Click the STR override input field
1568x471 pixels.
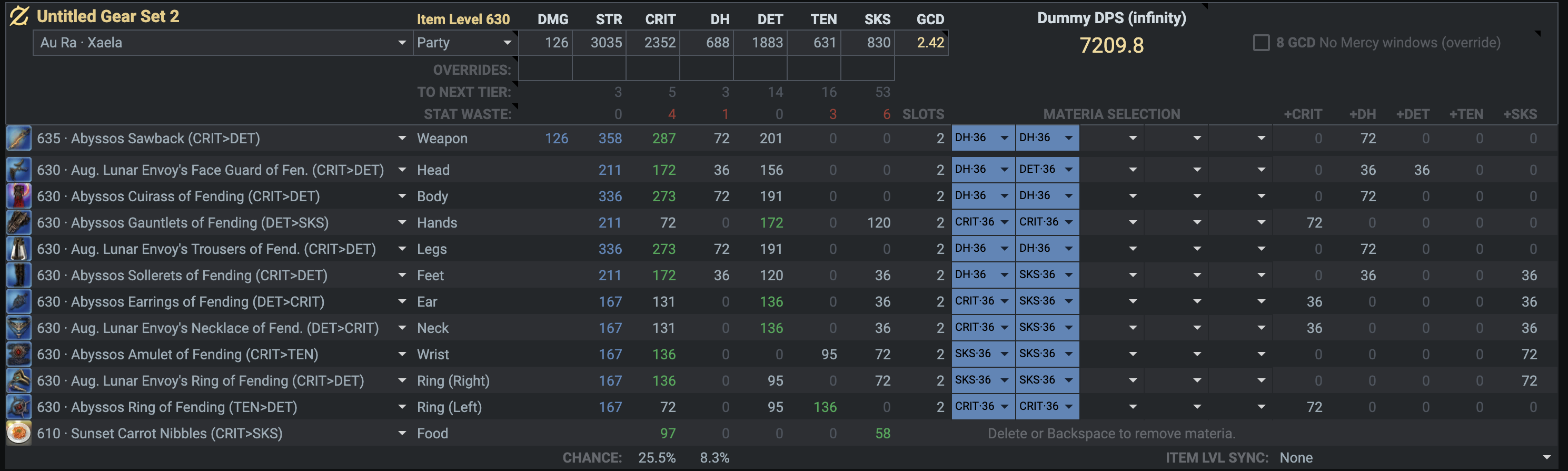point(599,70)
